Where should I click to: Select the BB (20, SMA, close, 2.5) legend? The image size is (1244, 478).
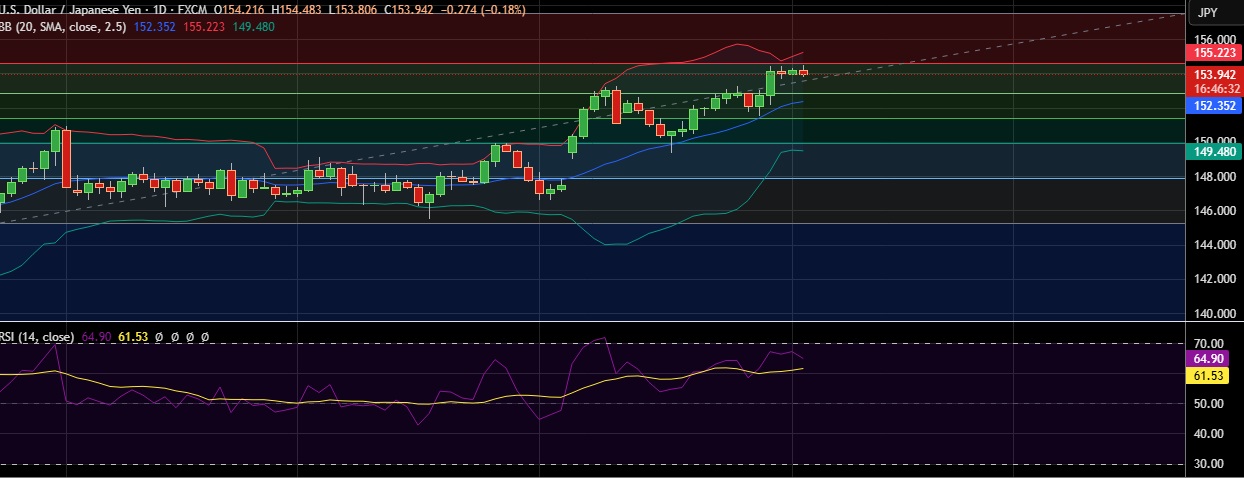pyautogui.click(x=62, y=27)
